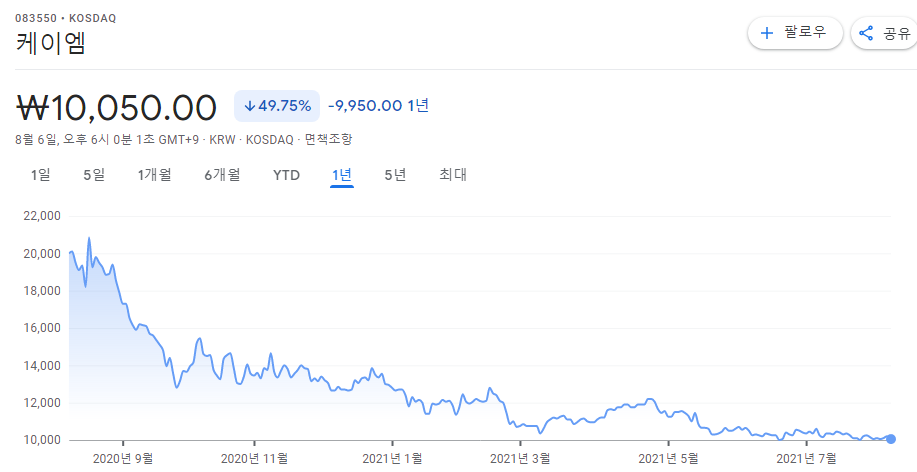Click the ↓49.75% change badge
Viewport: 917px width, 472px height.
coord(277,106)
